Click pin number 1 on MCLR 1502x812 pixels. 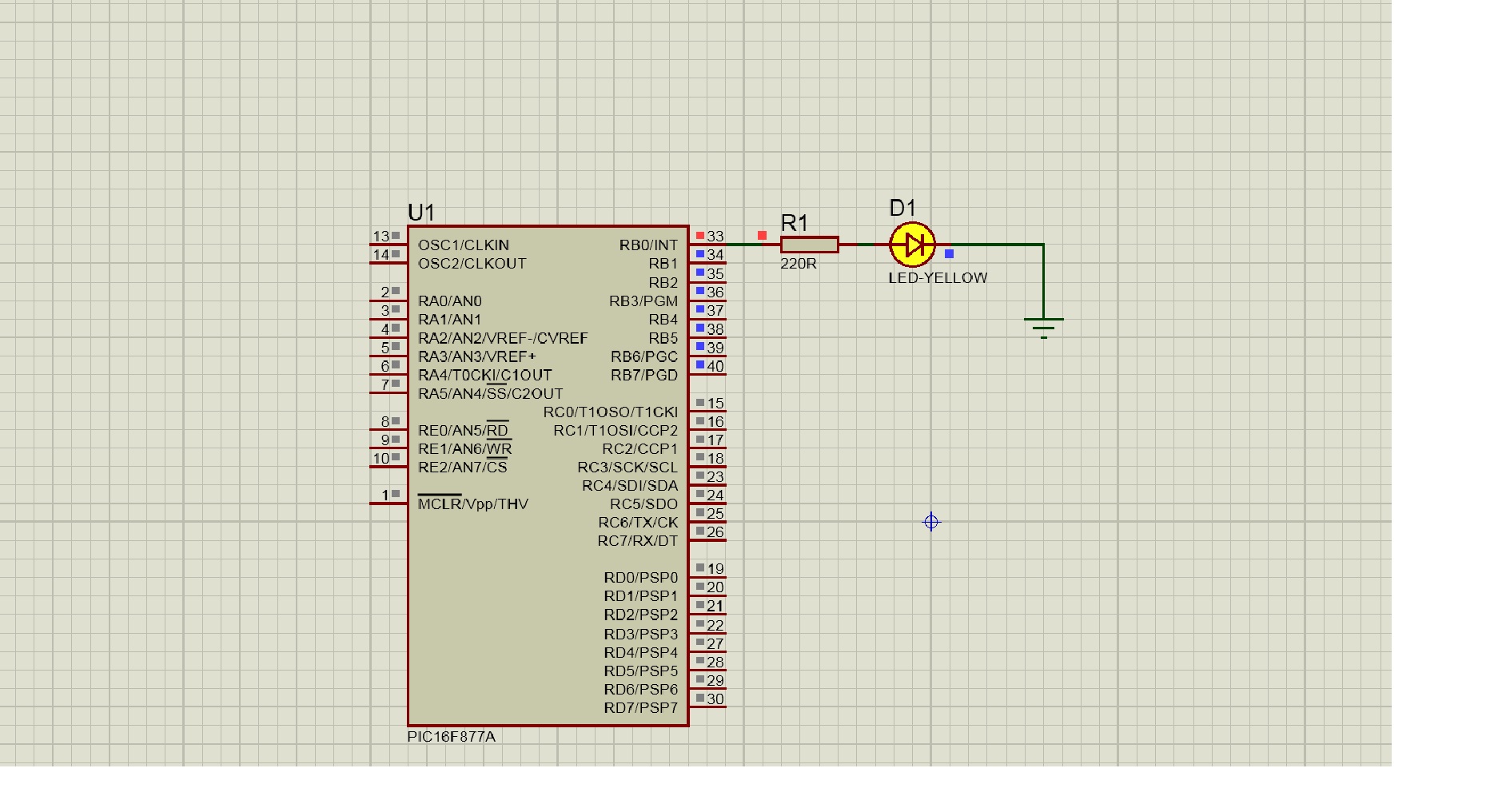tap(385, 496)
